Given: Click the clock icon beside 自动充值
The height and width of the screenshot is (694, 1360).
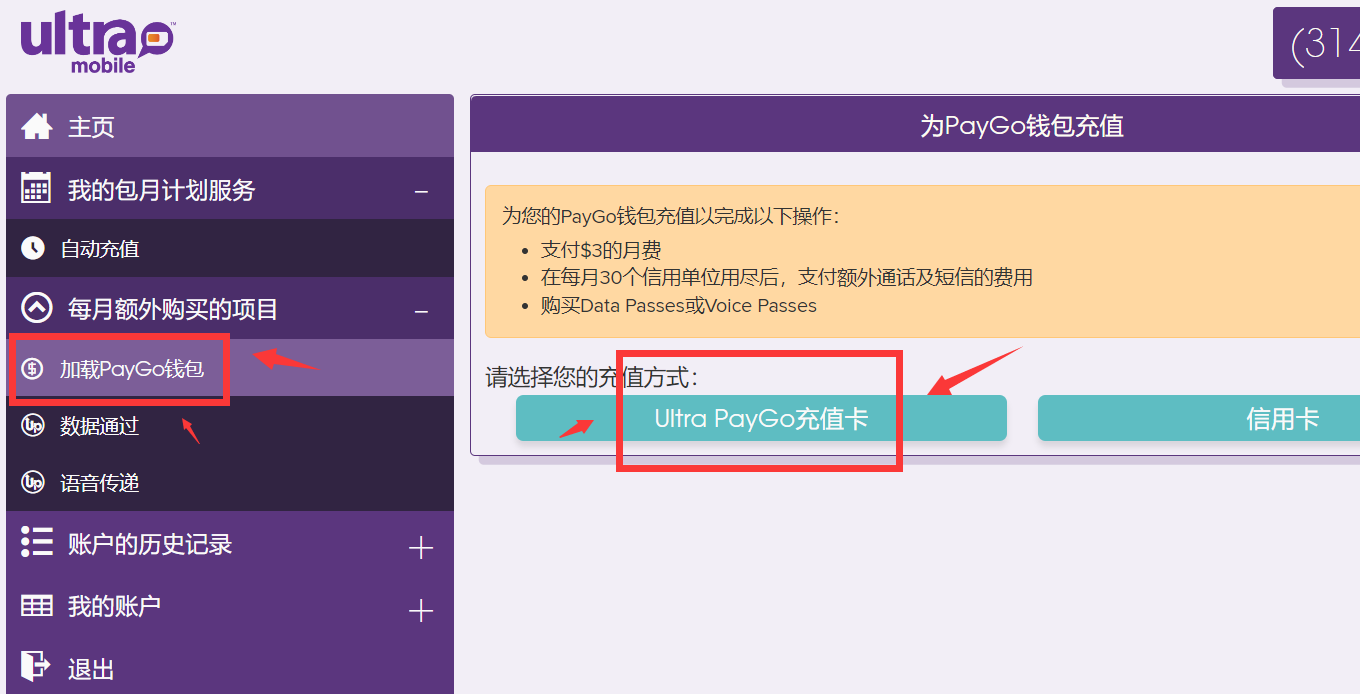Looking at the screenshot, I should tap(33, 248).
